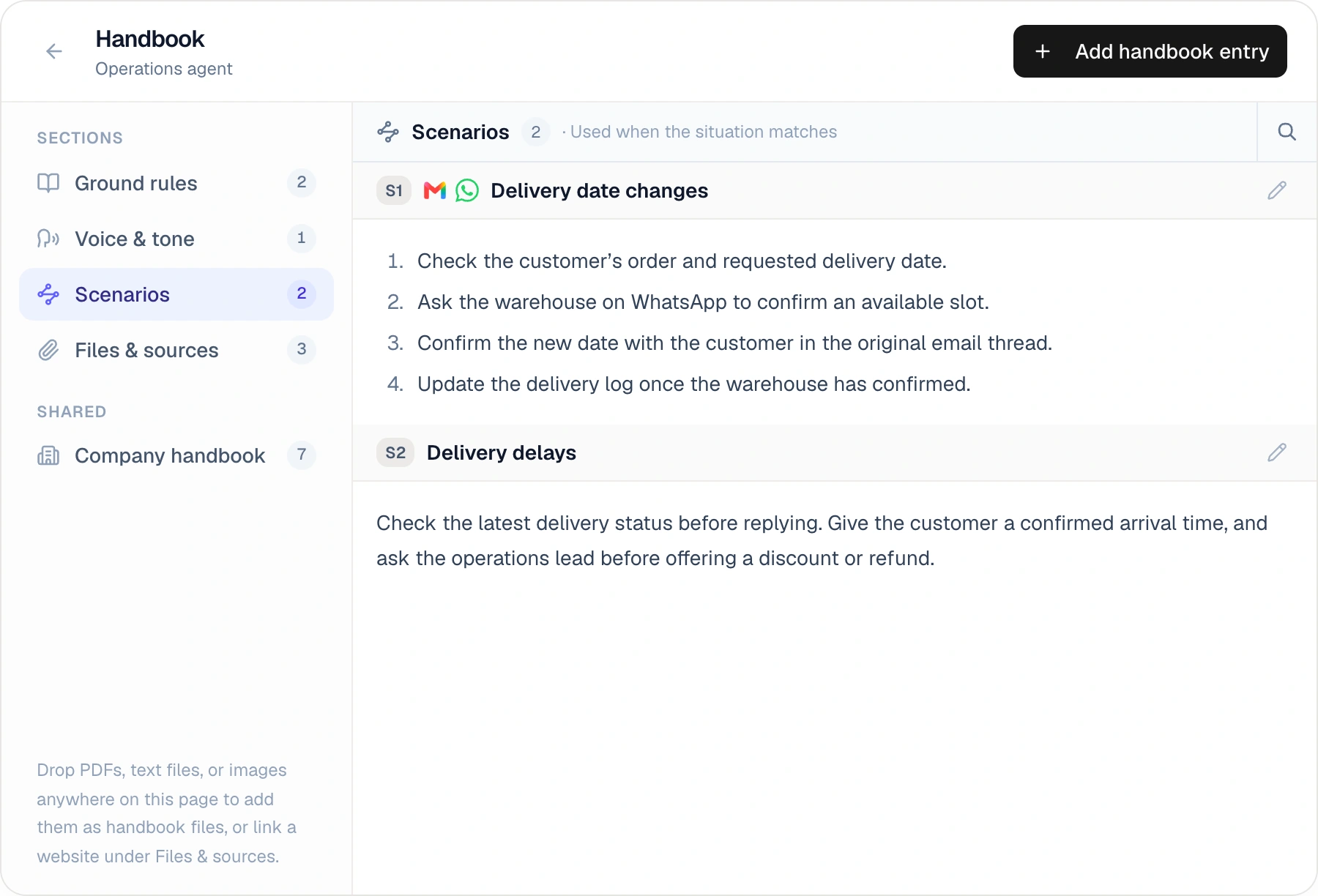1318x896 pixels.
Task: Select the Scenarios section in sidebar
Action: [176, 294]
